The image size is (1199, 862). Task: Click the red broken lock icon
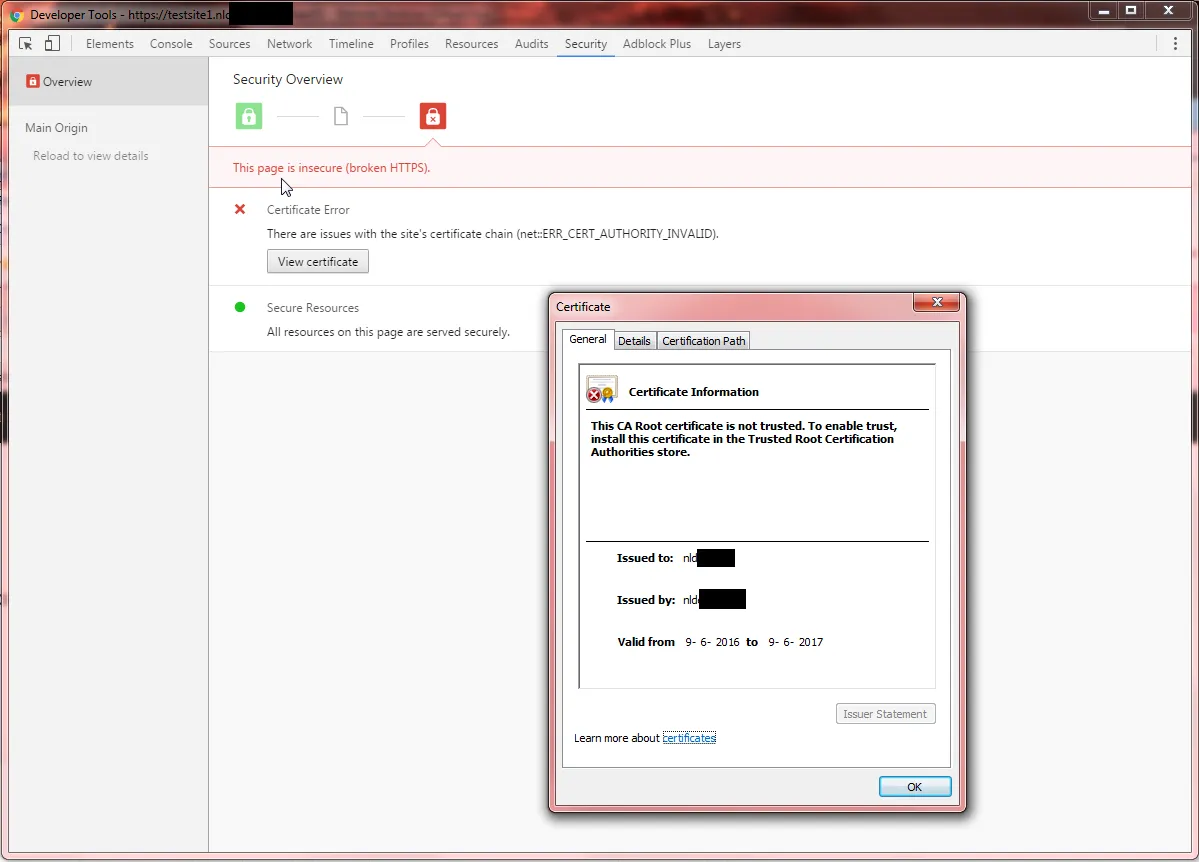point(433,116)
